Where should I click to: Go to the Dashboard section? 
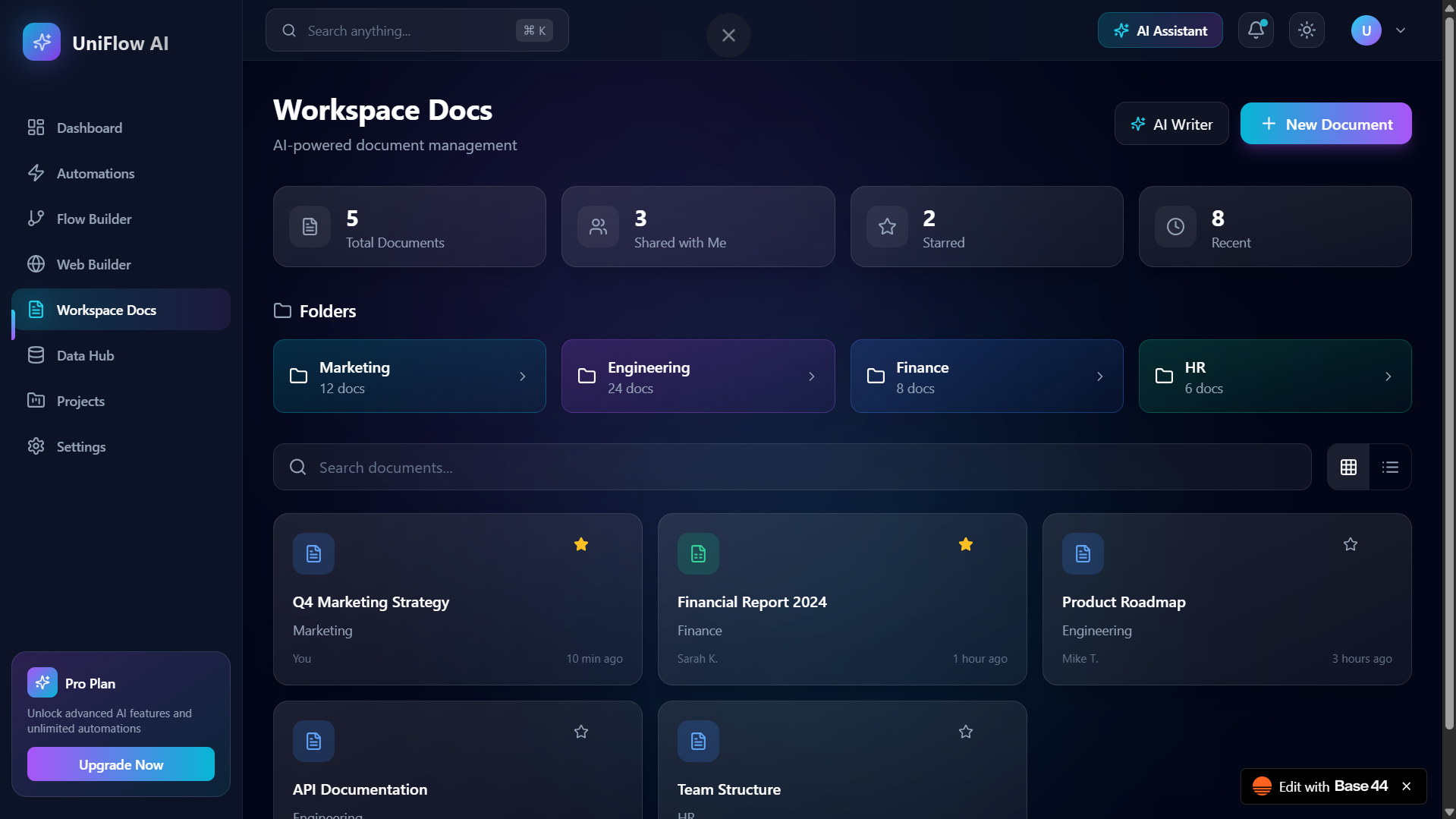pyautogui.click(x=89, y=128)
